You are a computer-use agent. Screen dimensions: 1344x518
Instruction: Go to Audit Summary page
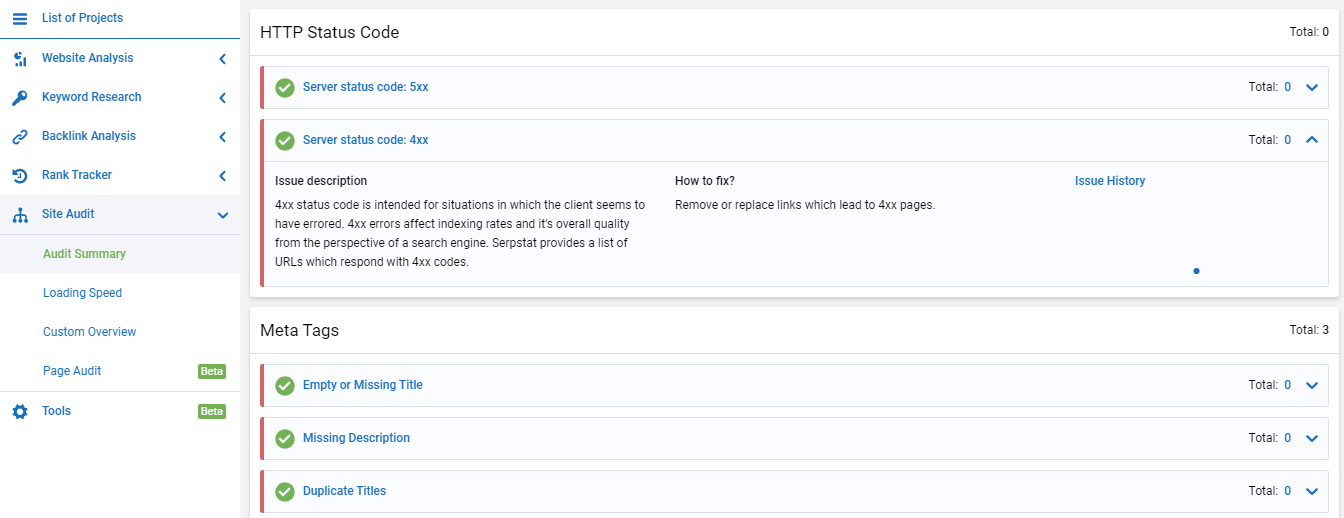(84, 254)
